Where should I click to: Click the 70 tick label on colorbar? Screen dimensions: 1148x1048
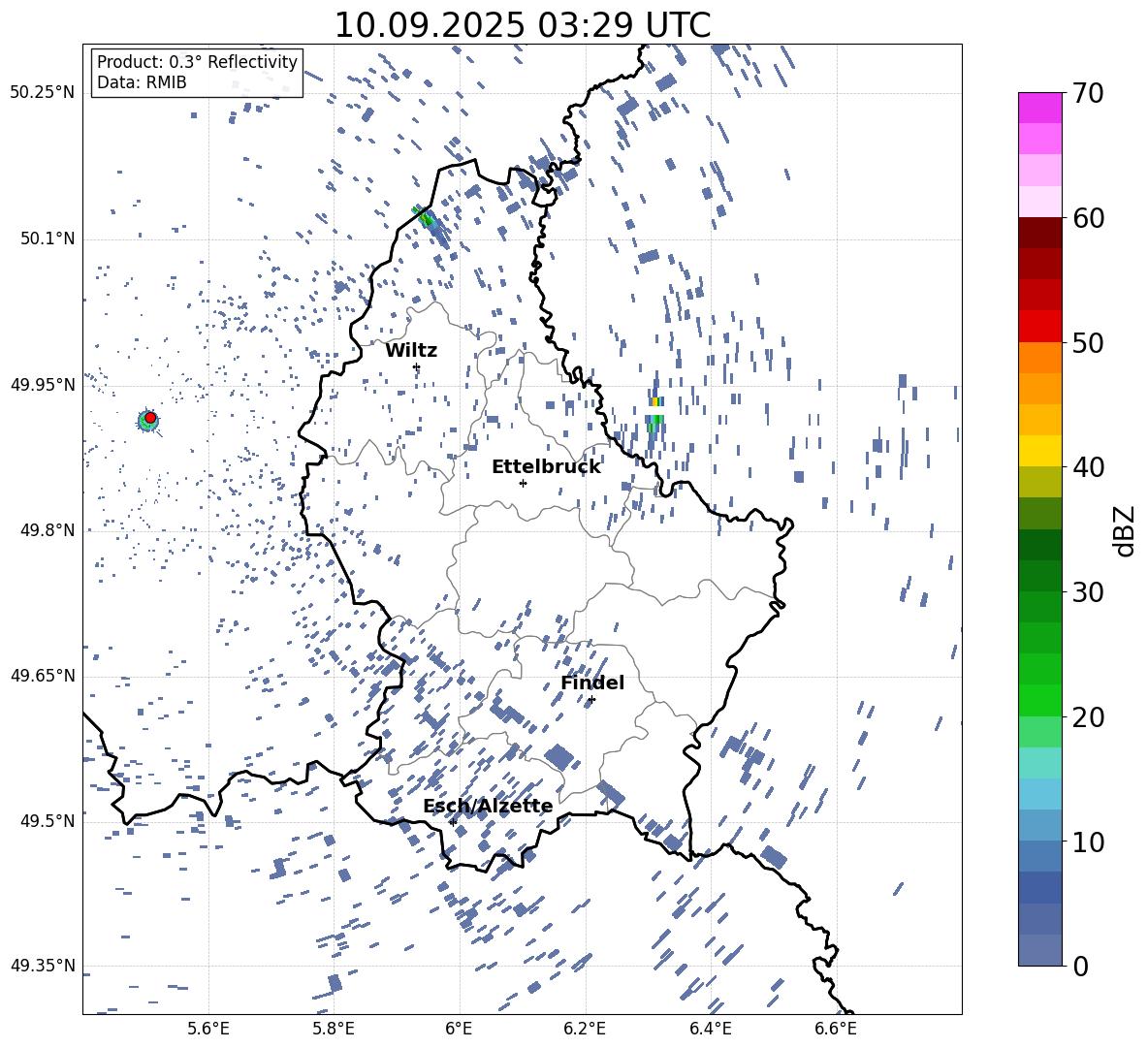[1087, 94]
